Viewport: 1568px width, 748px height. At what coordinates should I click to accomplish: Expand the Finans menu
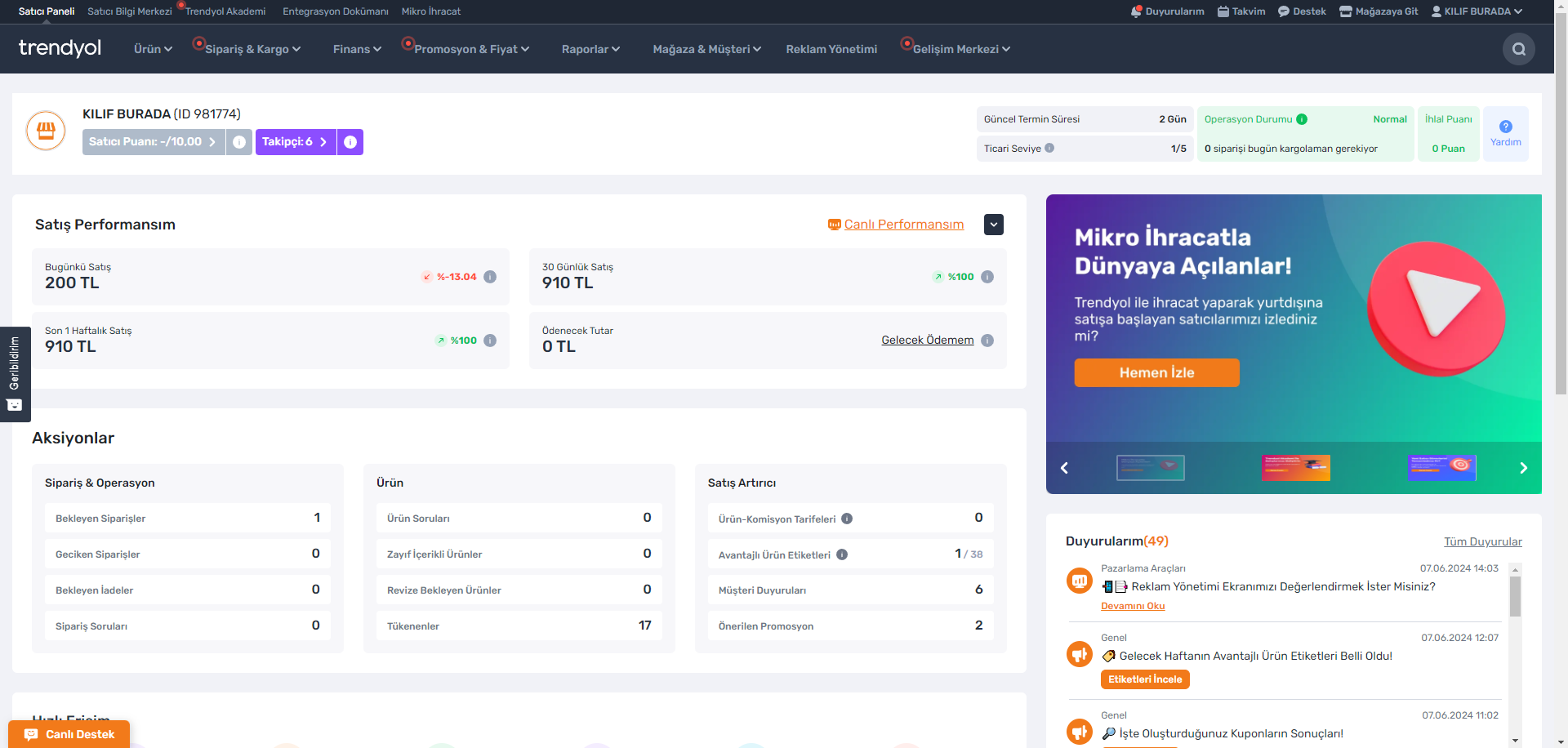357,49
